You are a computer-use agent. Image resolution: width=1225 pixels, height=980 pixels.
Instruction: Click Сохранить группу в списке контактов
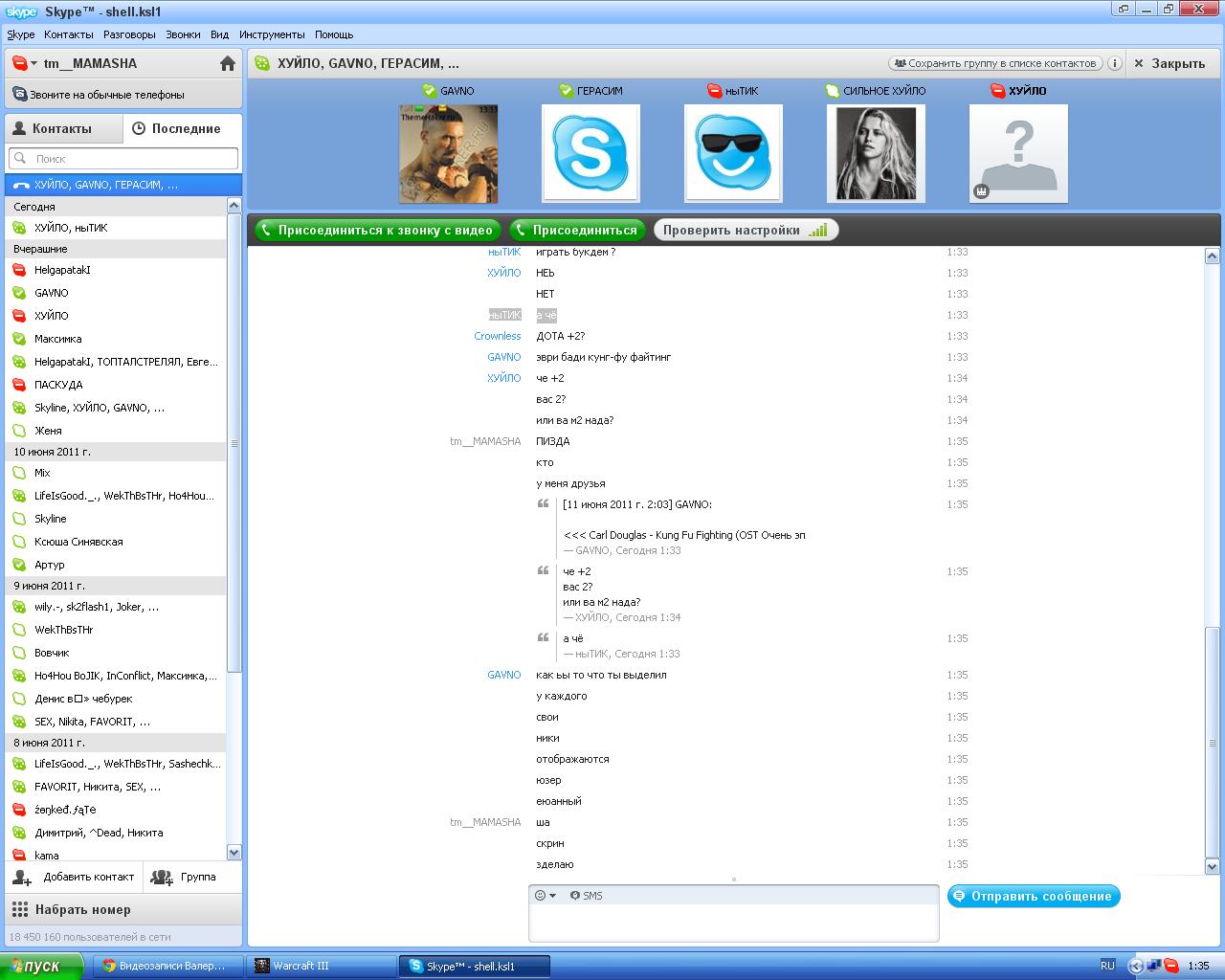pyautogui.click(x=995, y=63)
